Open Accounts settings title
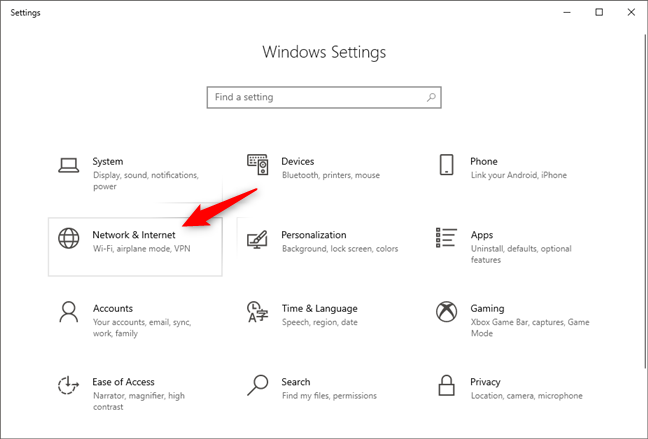648x439 pixels. click(x=112, y=308)
